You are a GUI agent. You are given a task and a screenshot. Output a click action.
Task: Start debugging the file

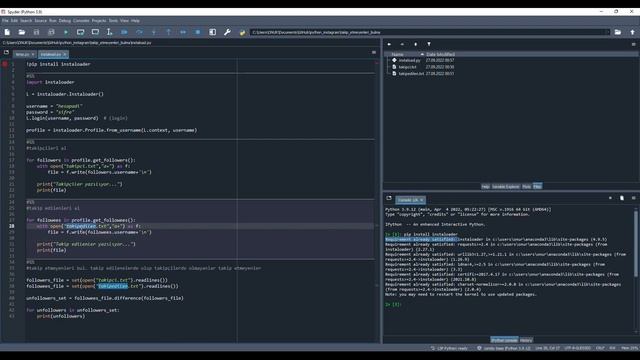tap(124, 32)
